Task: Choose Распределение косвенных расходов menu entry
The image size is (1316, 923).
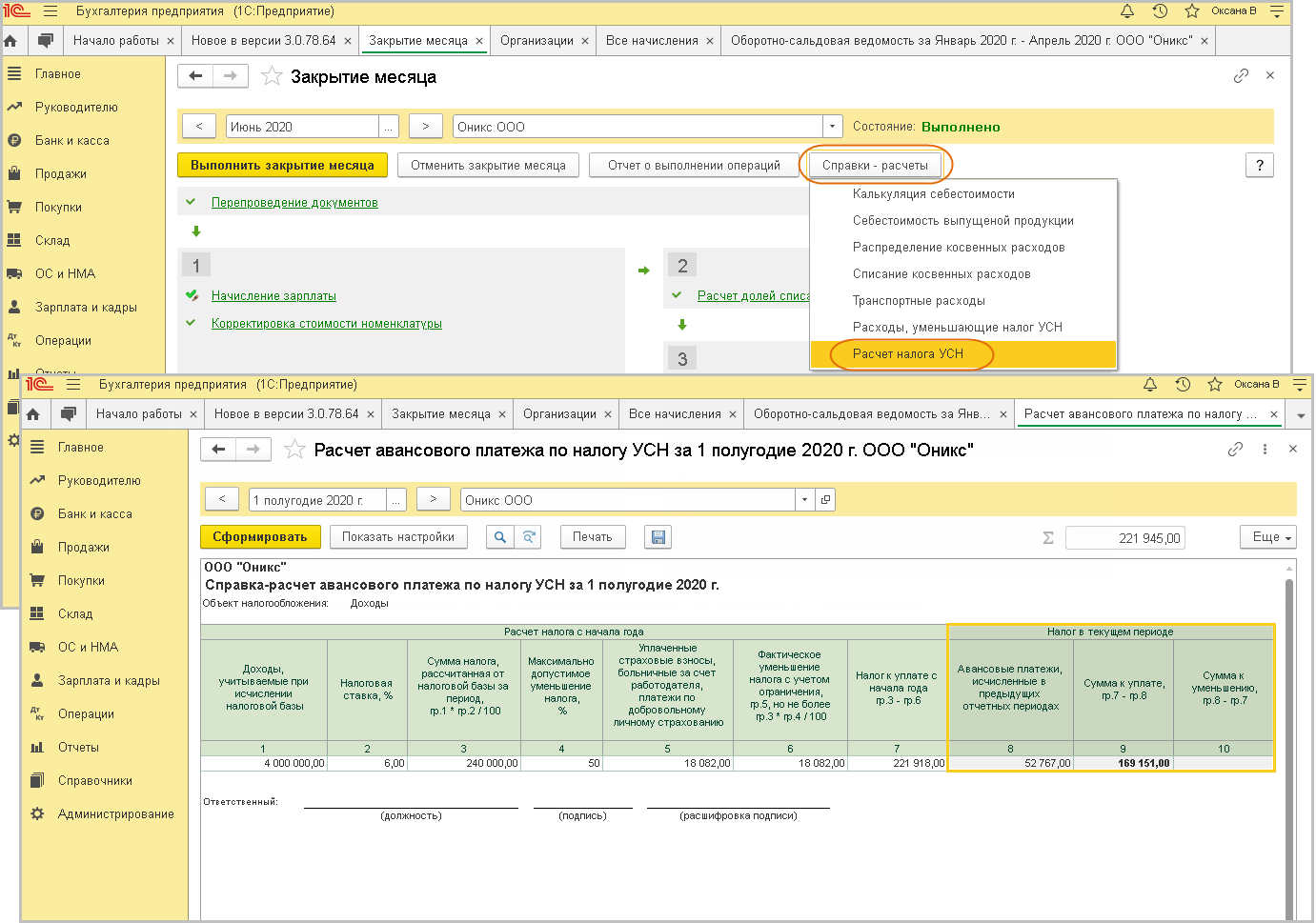Action: click(959, 247)
